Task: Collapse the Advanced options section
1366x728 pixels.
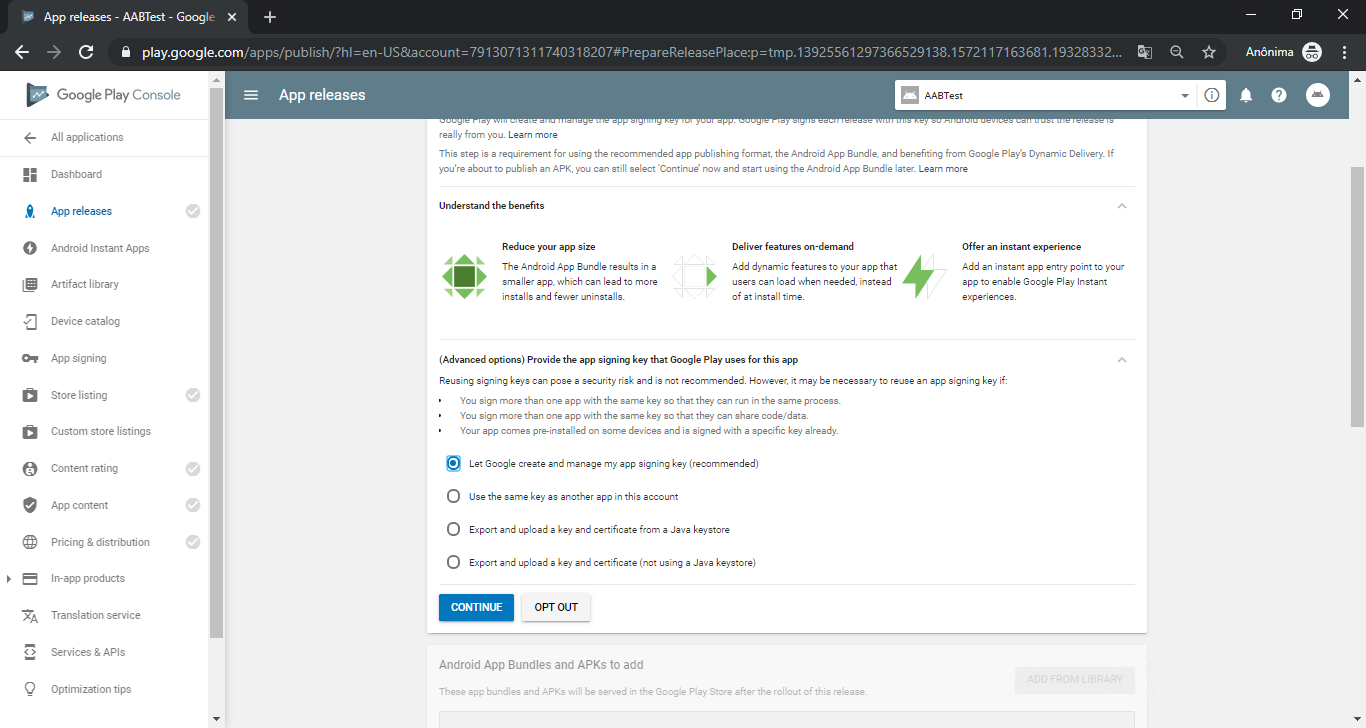Action: (x=1122, y=360)
